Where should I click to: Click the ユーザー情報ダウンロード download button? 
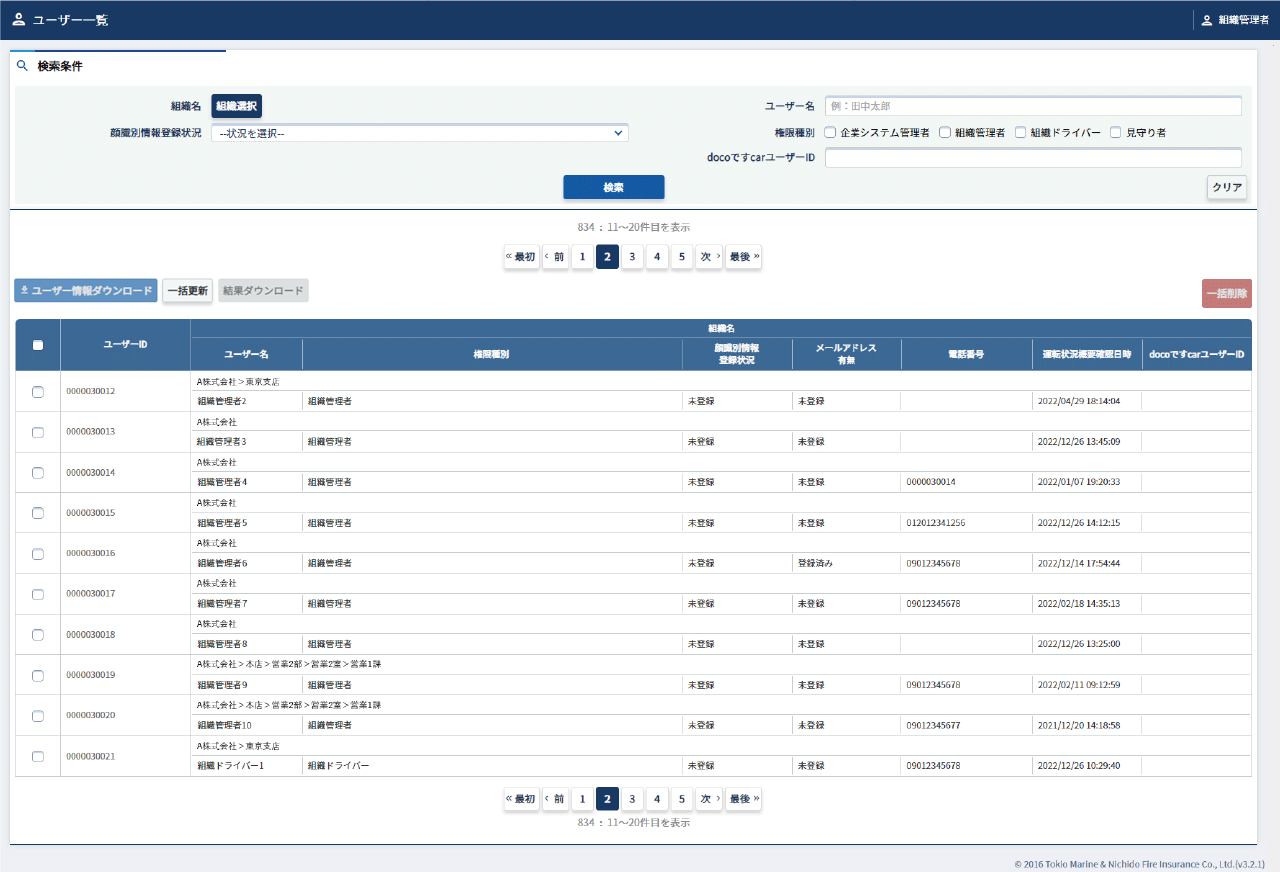tap(86, 291)
